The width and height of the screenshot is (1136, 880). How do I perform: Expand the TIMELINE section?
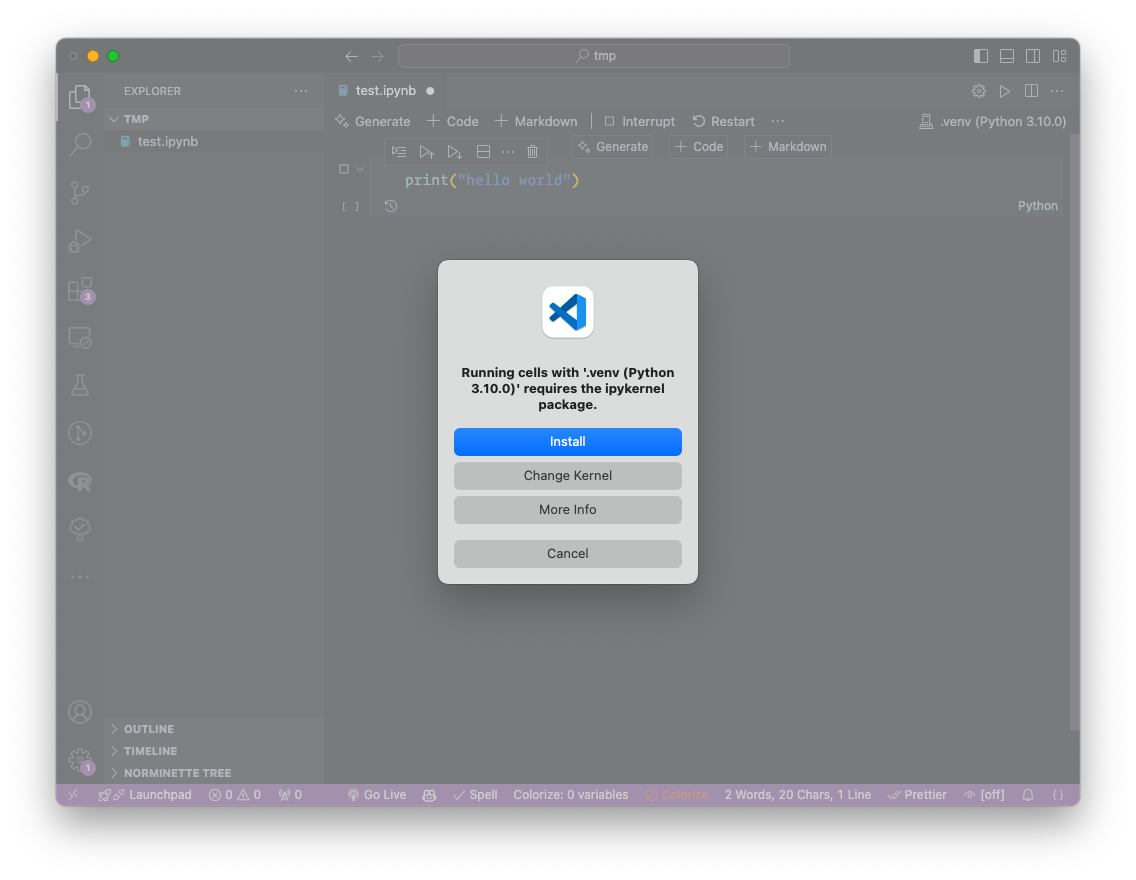pos(214,751)
